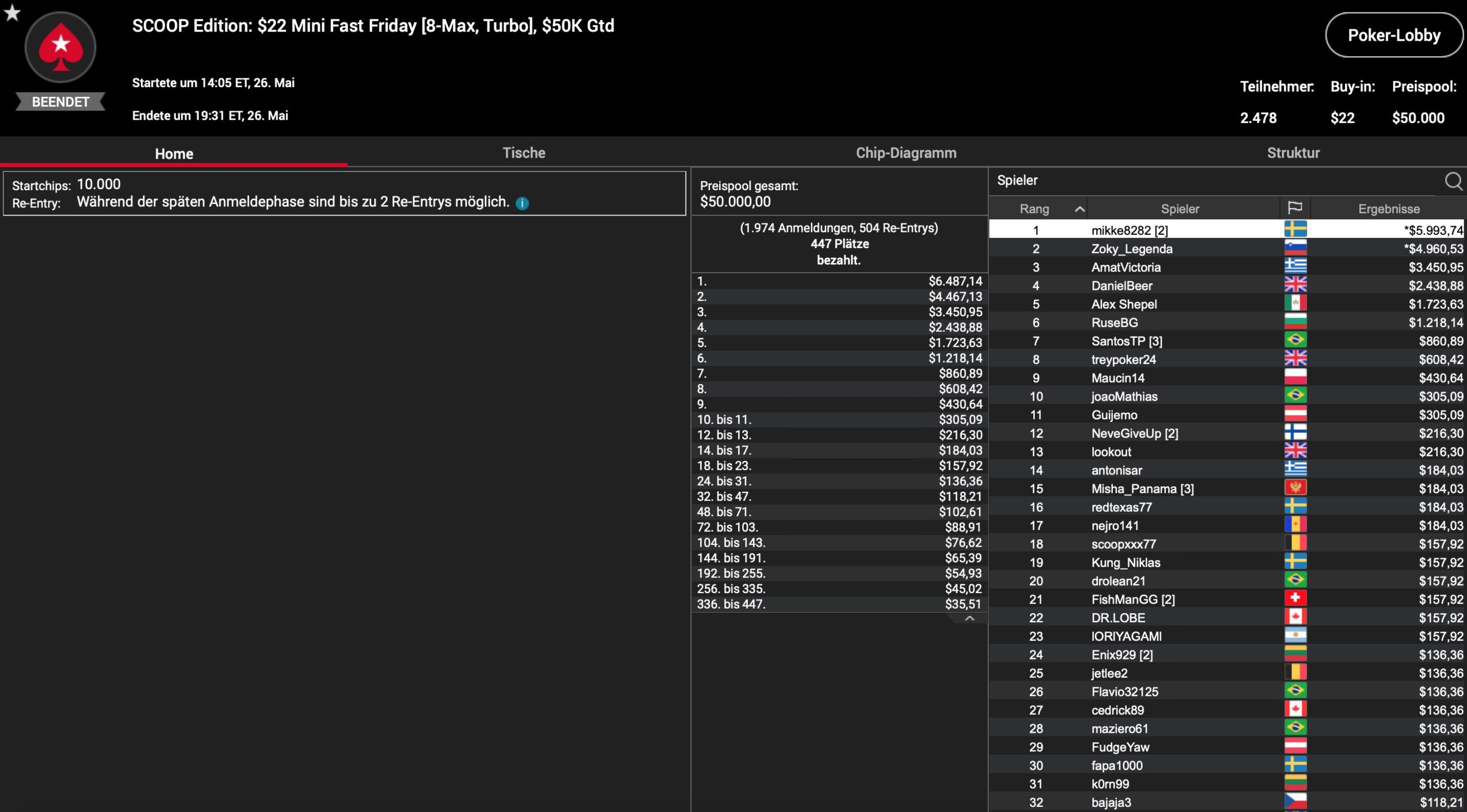Open the Chip-Diagramm tab
Viewport: 1467px width, 812px height.
905,153
